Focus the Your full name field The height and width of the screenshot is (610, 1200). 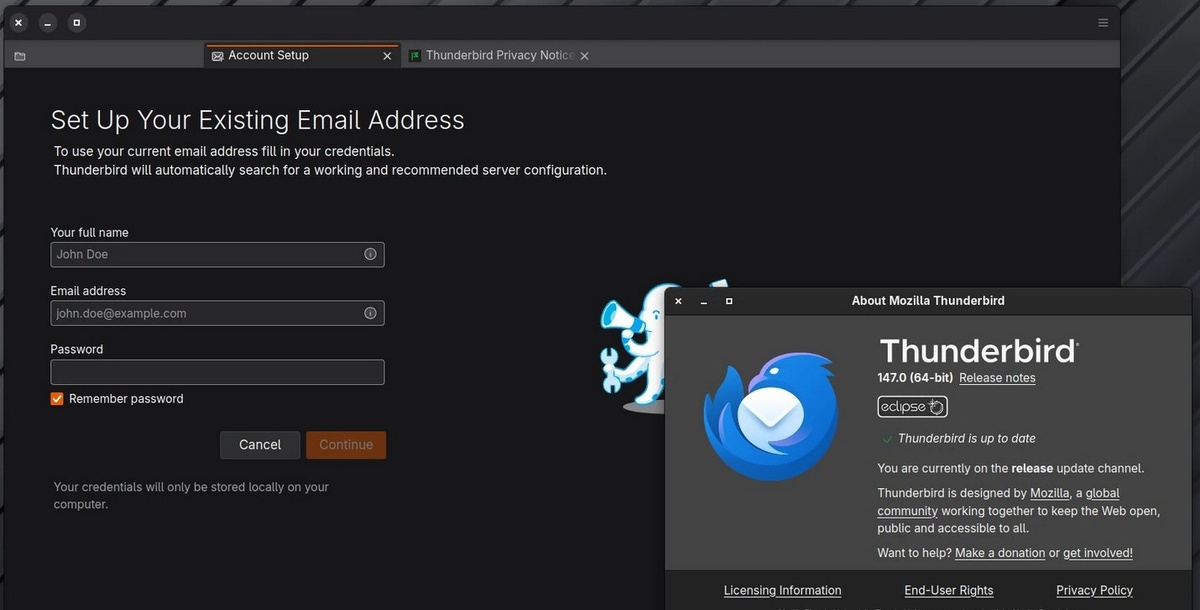tap(217, 254)
